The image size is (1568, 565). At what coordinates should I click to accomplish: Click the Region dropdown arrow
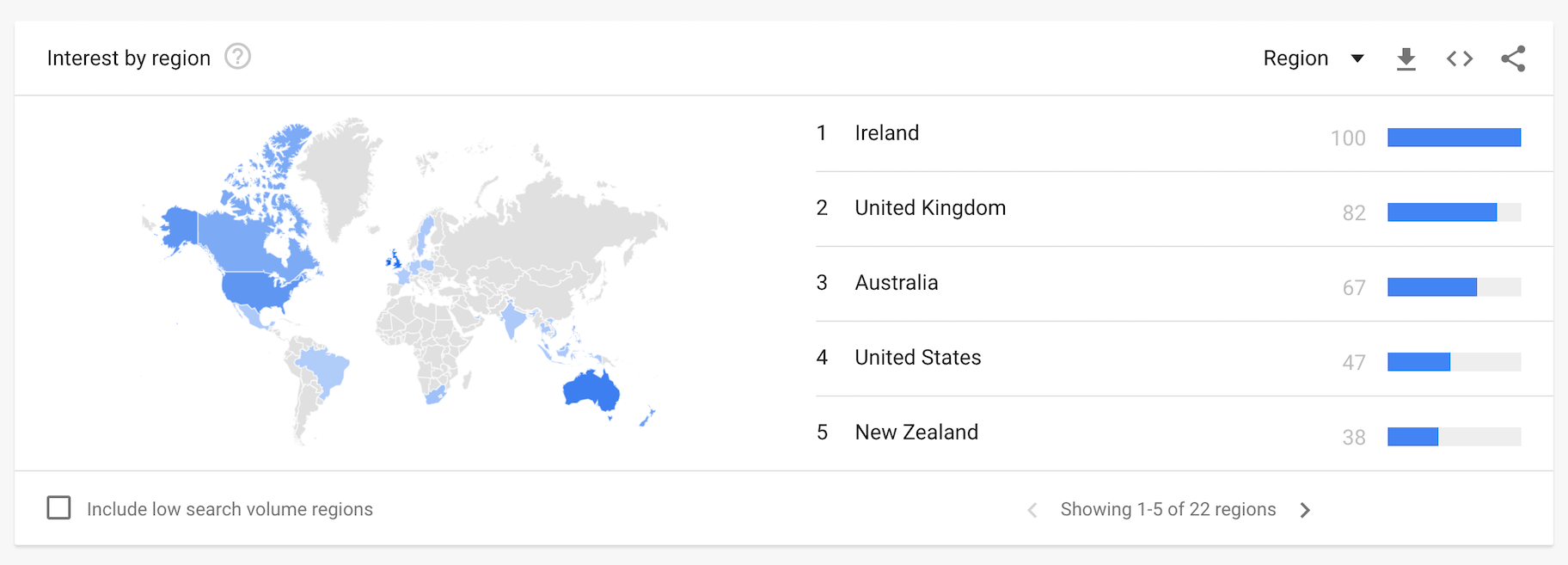pyautogui.click(x=1357, y=58)
